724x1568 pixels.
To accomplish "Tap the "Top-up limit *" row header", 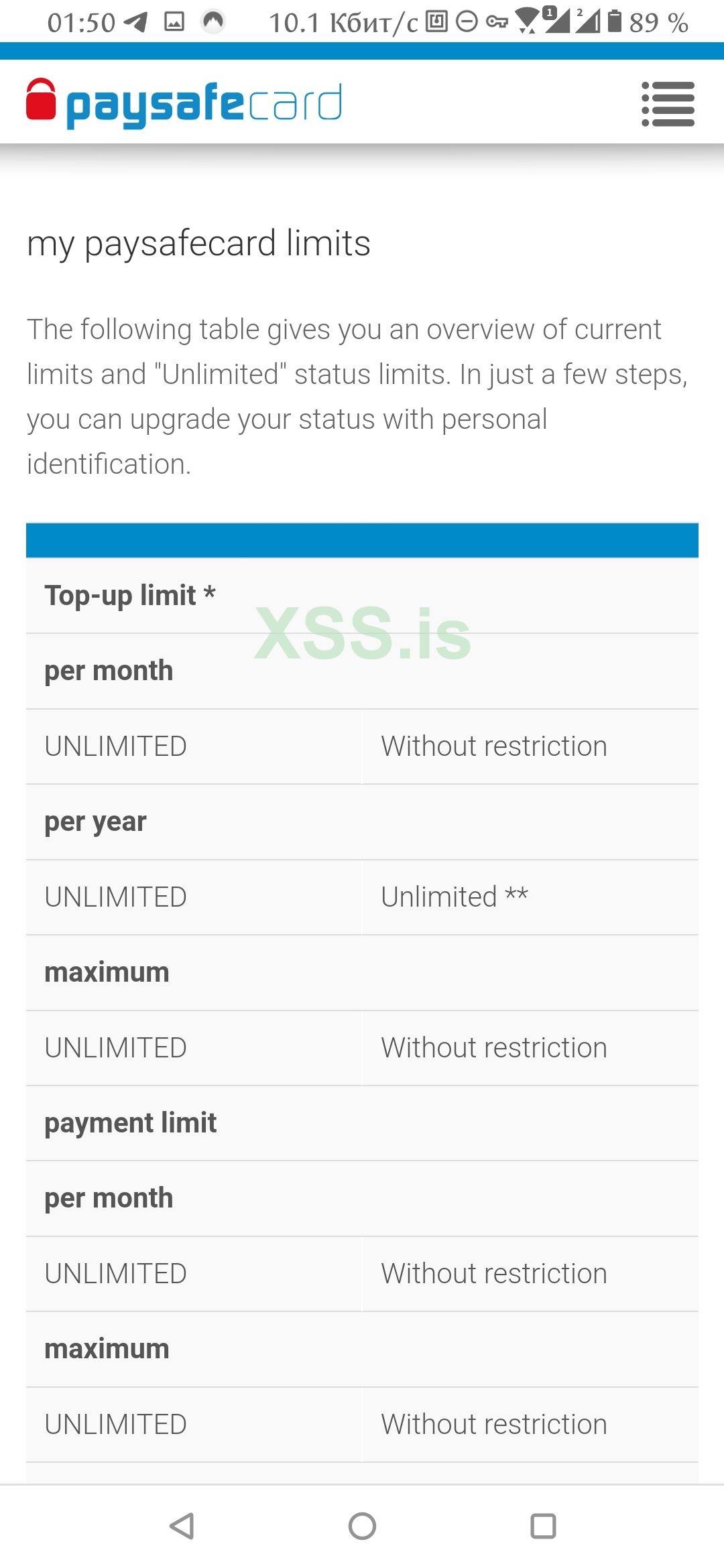I will [130, 595].
